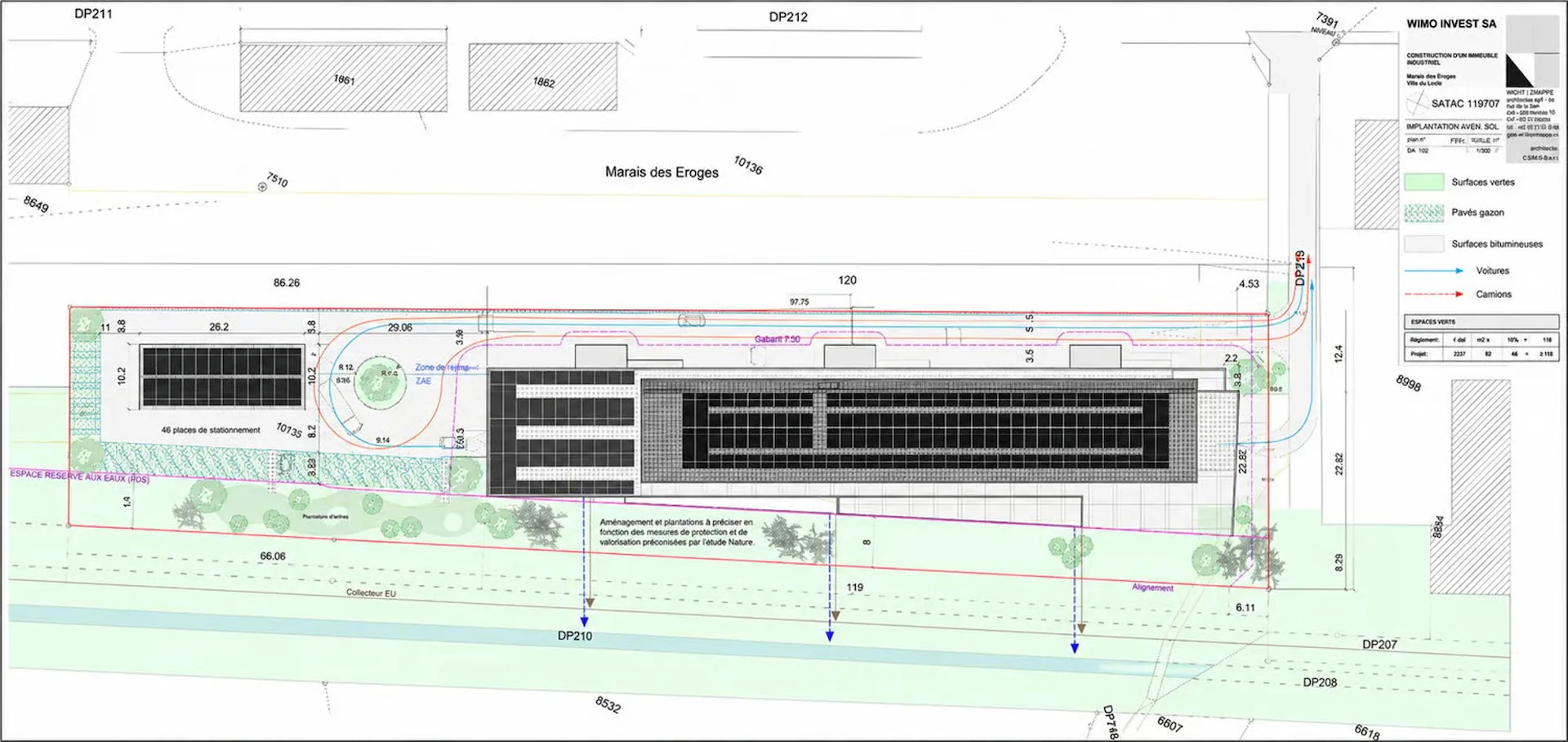Select the green Surfaces vertes legend swatch
The width and height of the screenshot is (1568, 742).
tap(1424, 181)
